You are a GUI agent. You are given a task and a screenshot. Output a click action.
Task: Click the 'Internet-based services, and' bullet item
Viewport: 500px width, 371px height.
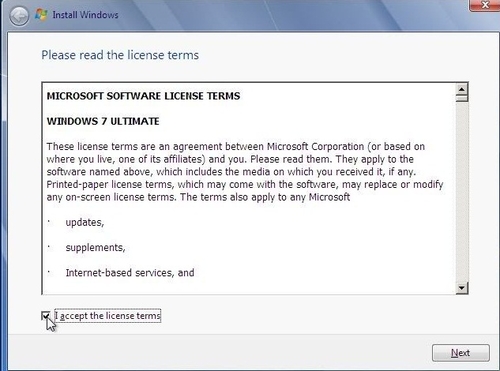tap(130, 273)
